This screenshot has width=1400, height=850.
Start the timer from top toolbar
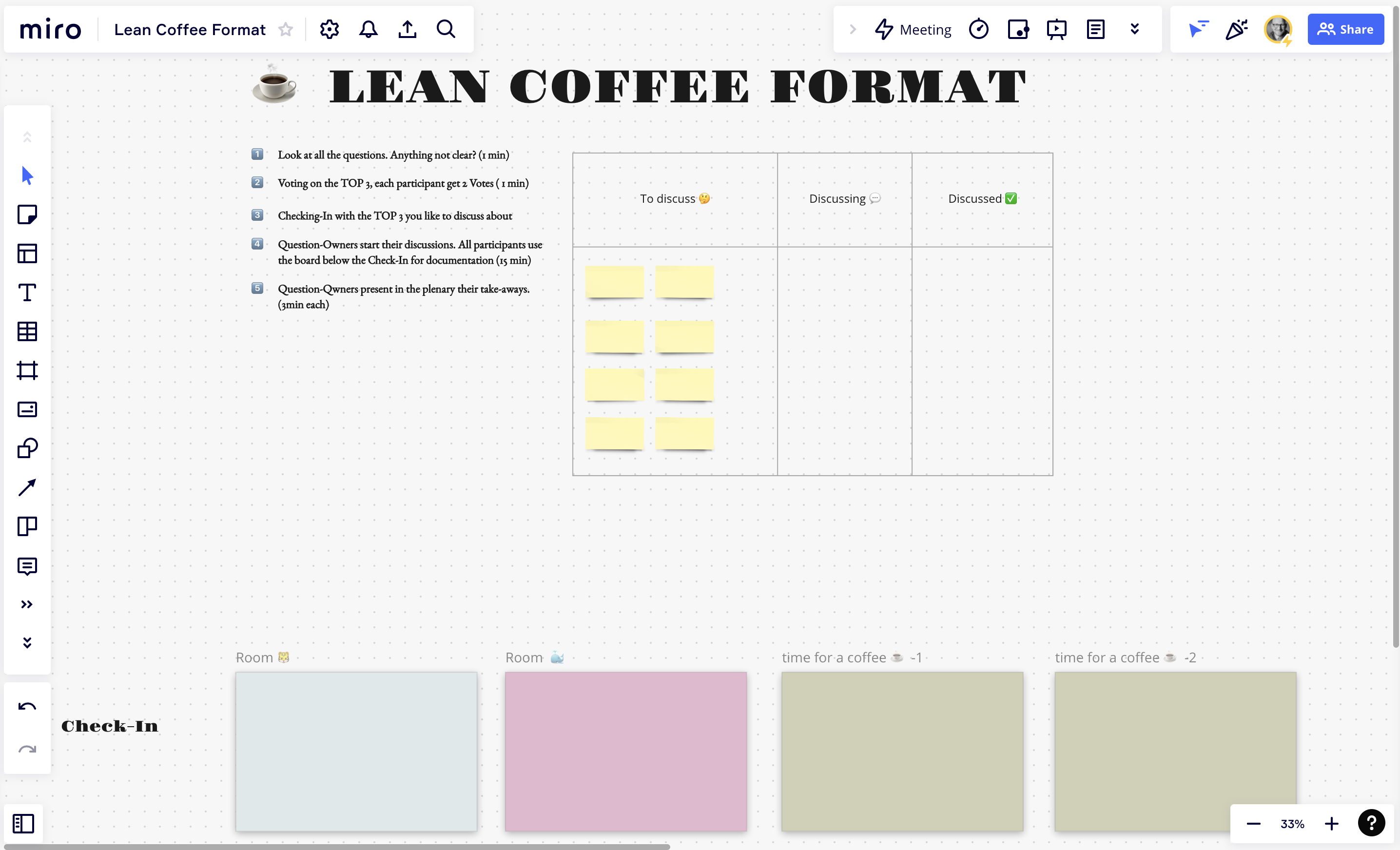[978, 29]
